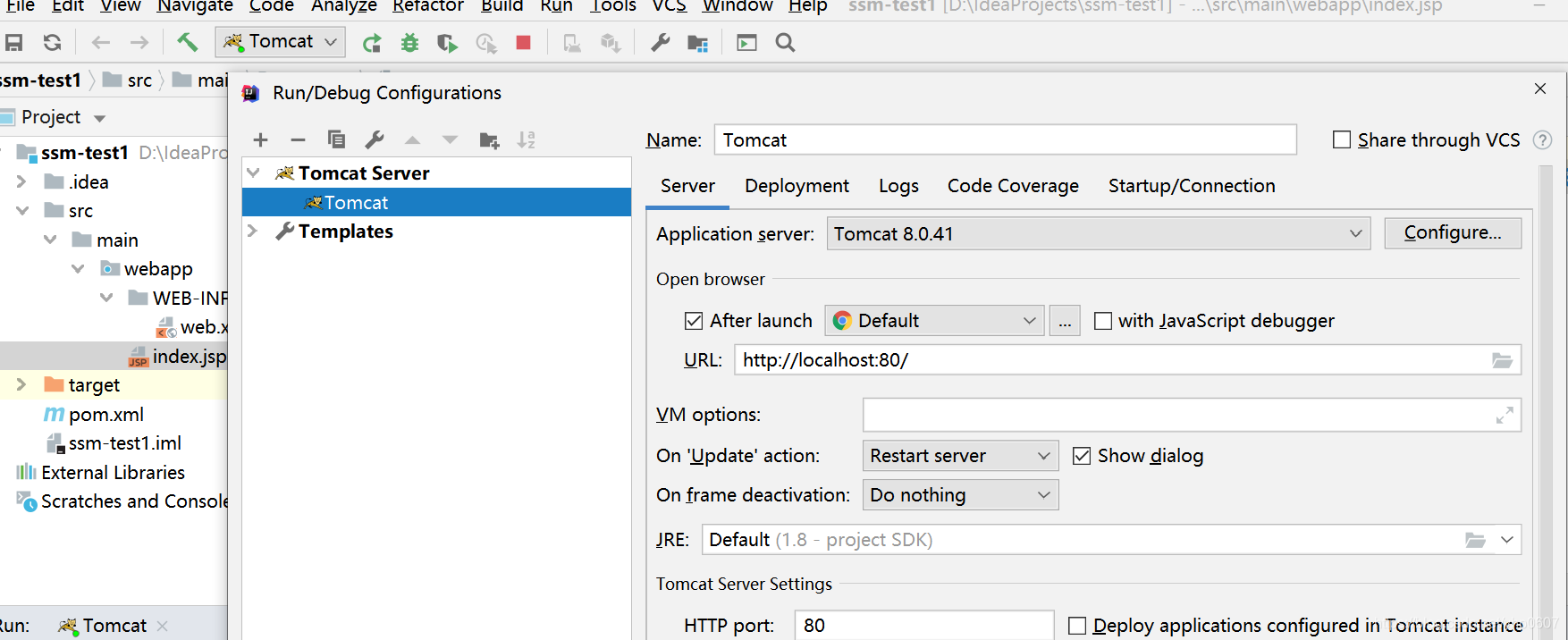Viewport: 1568px width, 640px height.
Task: Open the JRE dropdown arrow
Action: tap(1507, 540)
